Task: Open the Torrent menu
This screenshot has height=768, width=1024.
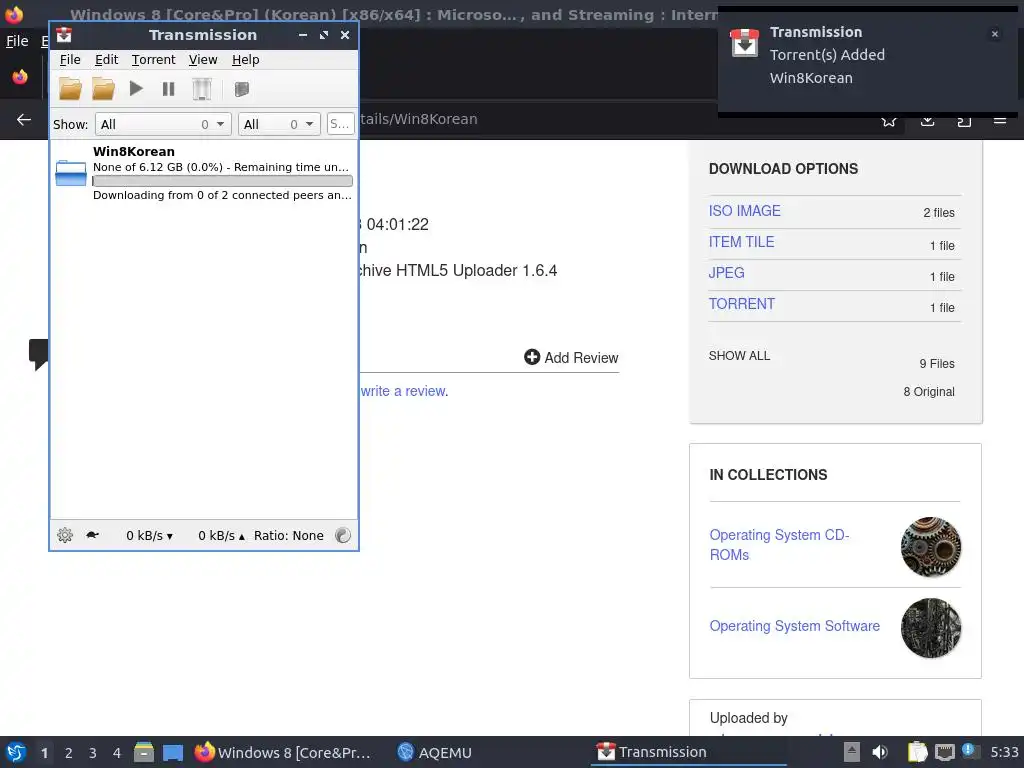Action: coord(153,59)
